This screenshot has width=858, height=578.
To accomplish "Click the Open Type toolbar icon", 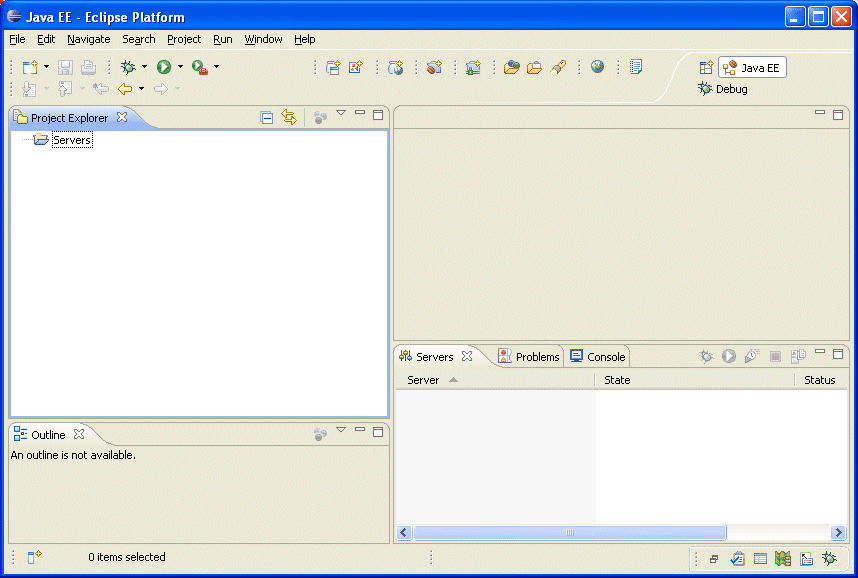I will tap(512, 67).
